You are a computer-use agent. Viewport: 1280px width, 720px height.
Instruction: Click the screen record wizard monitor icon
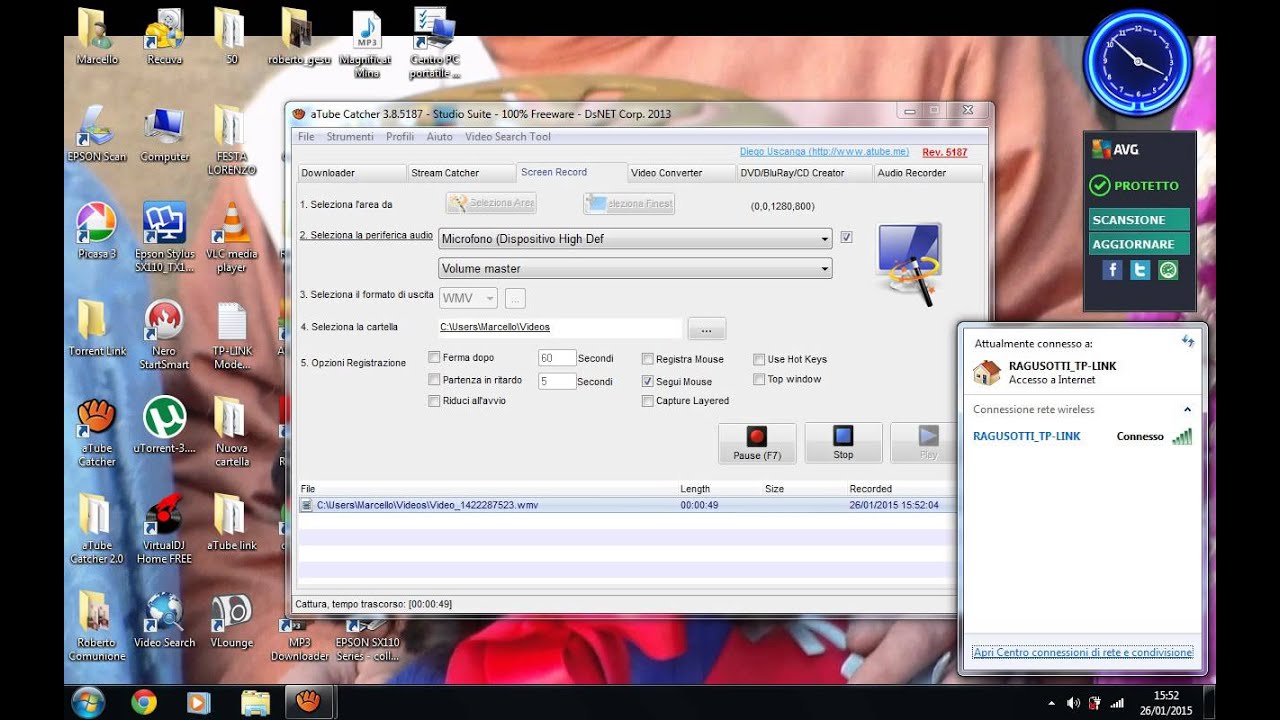[x=908, y=264]
